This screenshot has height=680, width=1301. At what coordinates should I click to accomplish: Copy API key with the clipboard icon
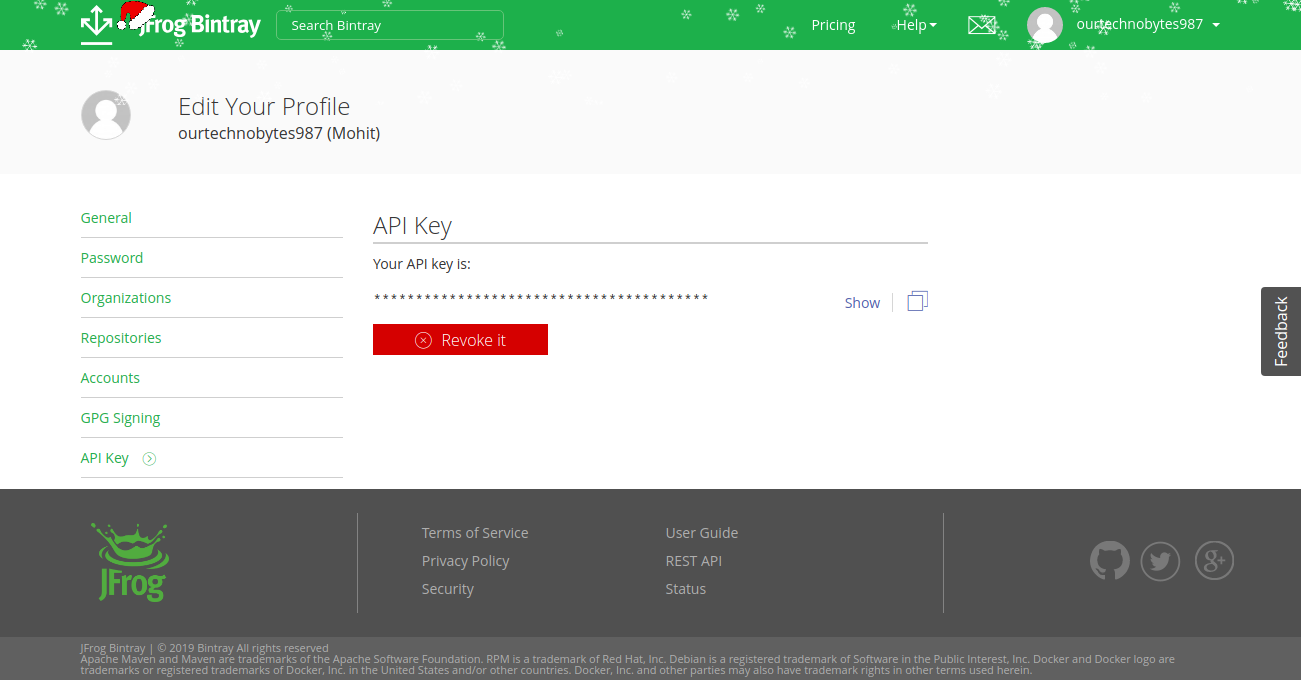click(x=918, y=301)
